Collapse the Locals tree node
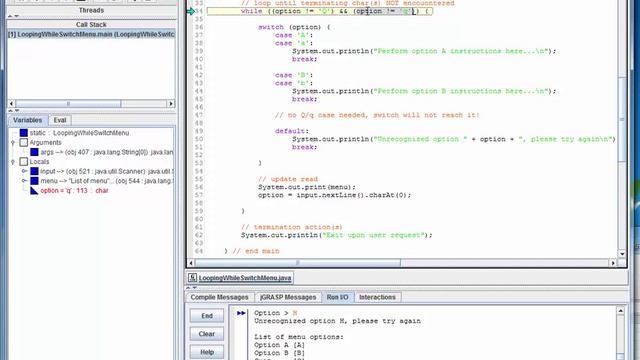Viewport: 640px width, 360px height. (13, 162)
